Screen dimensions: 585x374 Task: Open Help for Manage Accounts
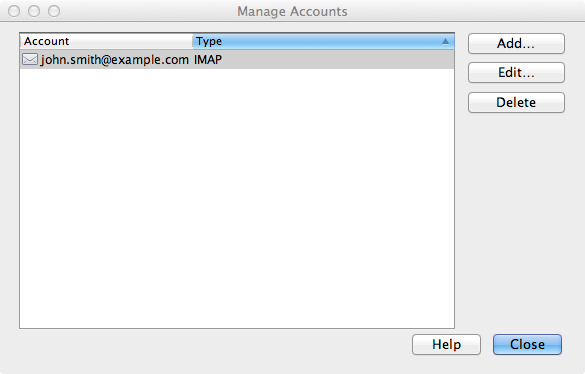(x=447, y=344)
